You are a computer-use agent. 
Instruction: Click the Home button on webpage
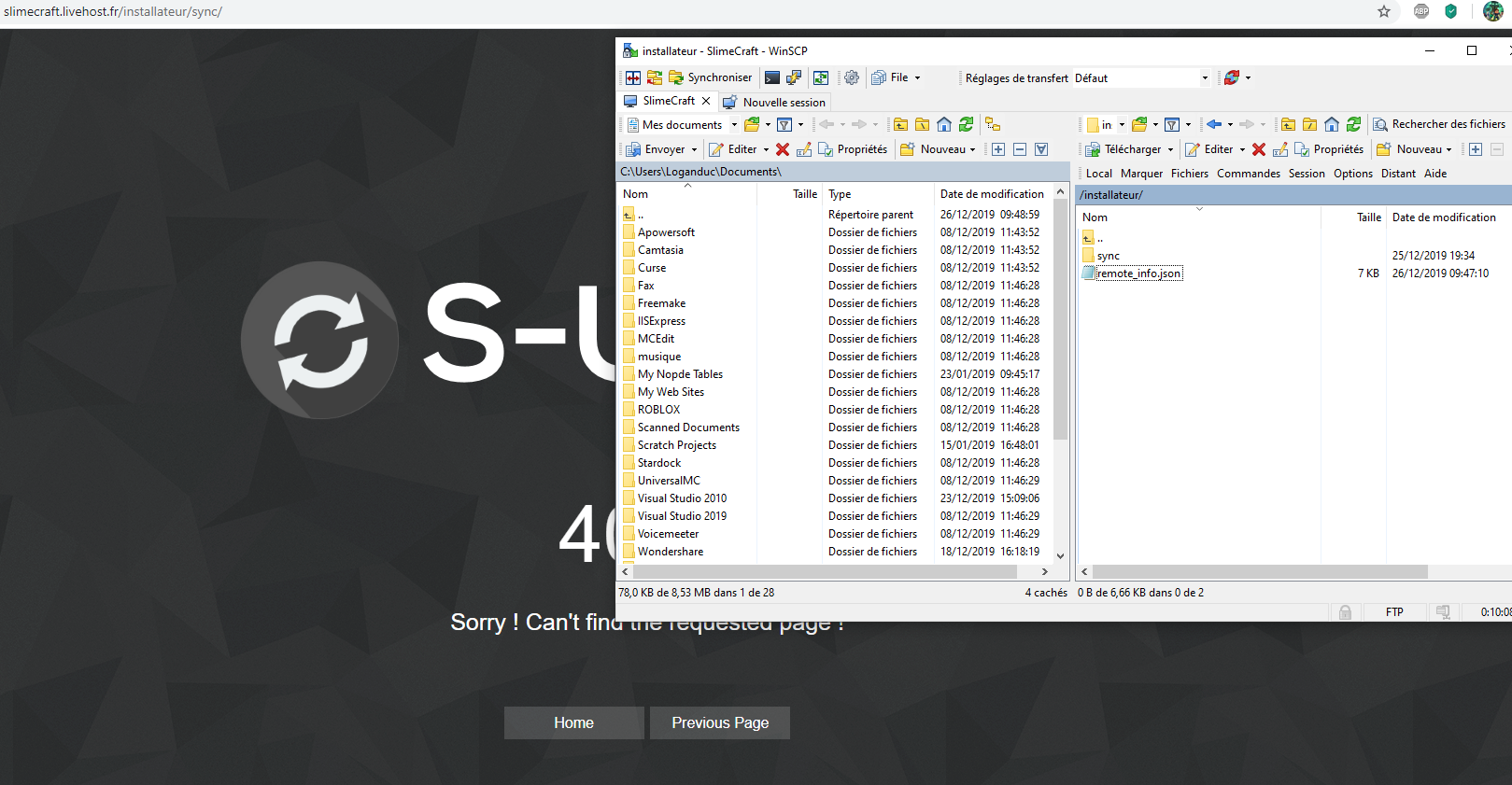click(573, 723)
